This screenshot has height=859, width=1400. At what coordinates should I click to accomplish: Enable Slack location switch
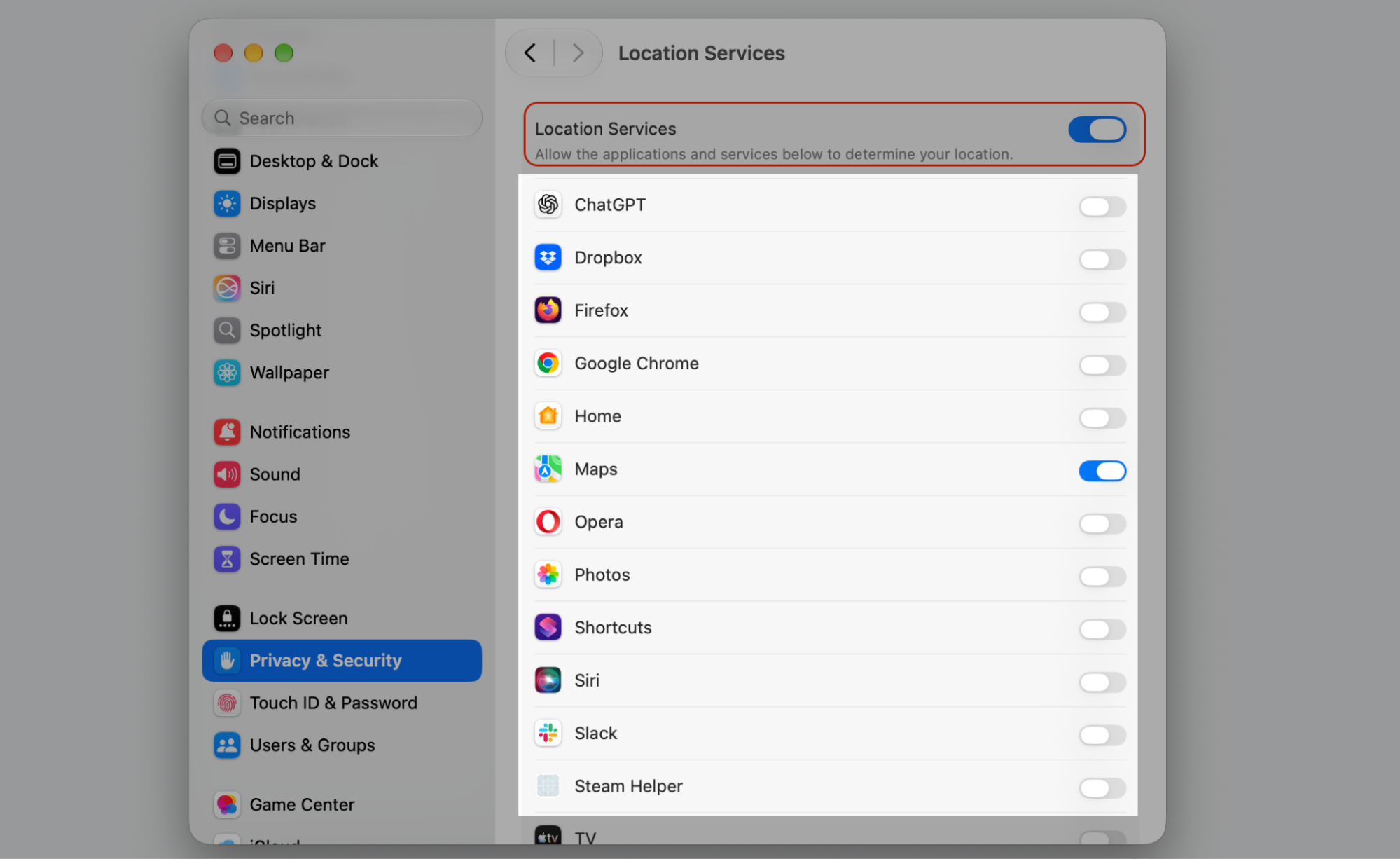click(x=1102, y=735)
